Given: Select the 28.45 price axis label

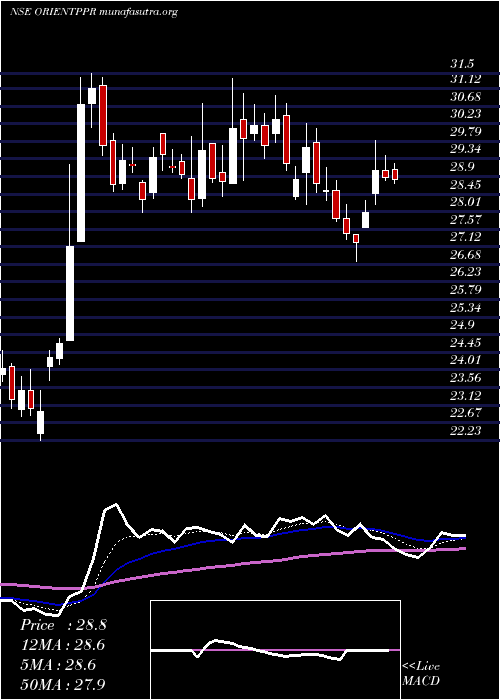Looking at the screenshot, I should (x=465, y=184).
